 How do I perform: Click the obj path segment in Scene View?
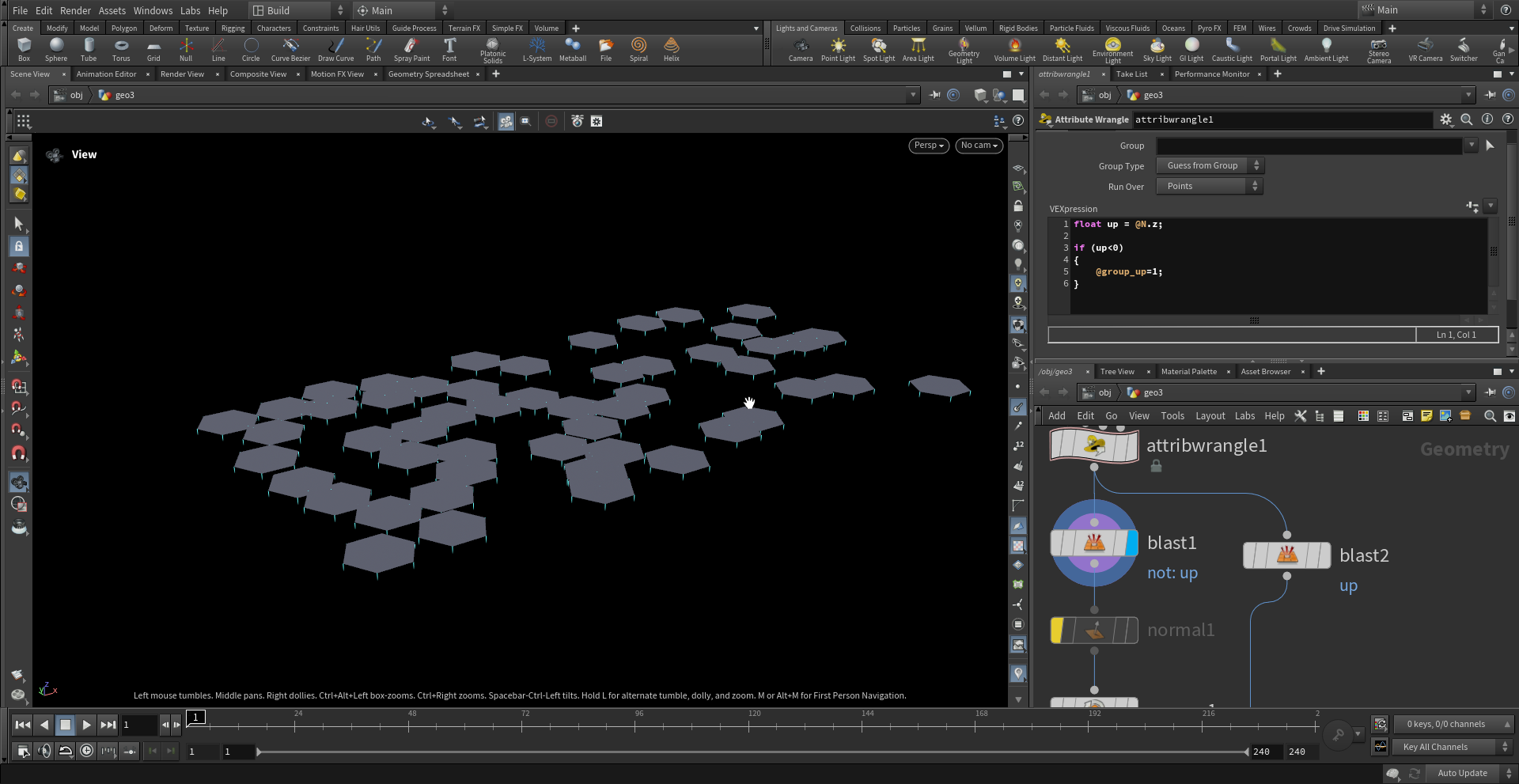click(x=76, y=95)
